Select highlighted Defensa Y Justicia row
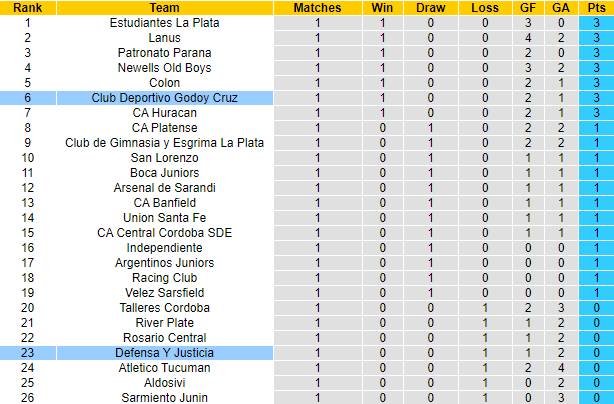The width and height of the screenshot is (614, 404). click(164, 353)
